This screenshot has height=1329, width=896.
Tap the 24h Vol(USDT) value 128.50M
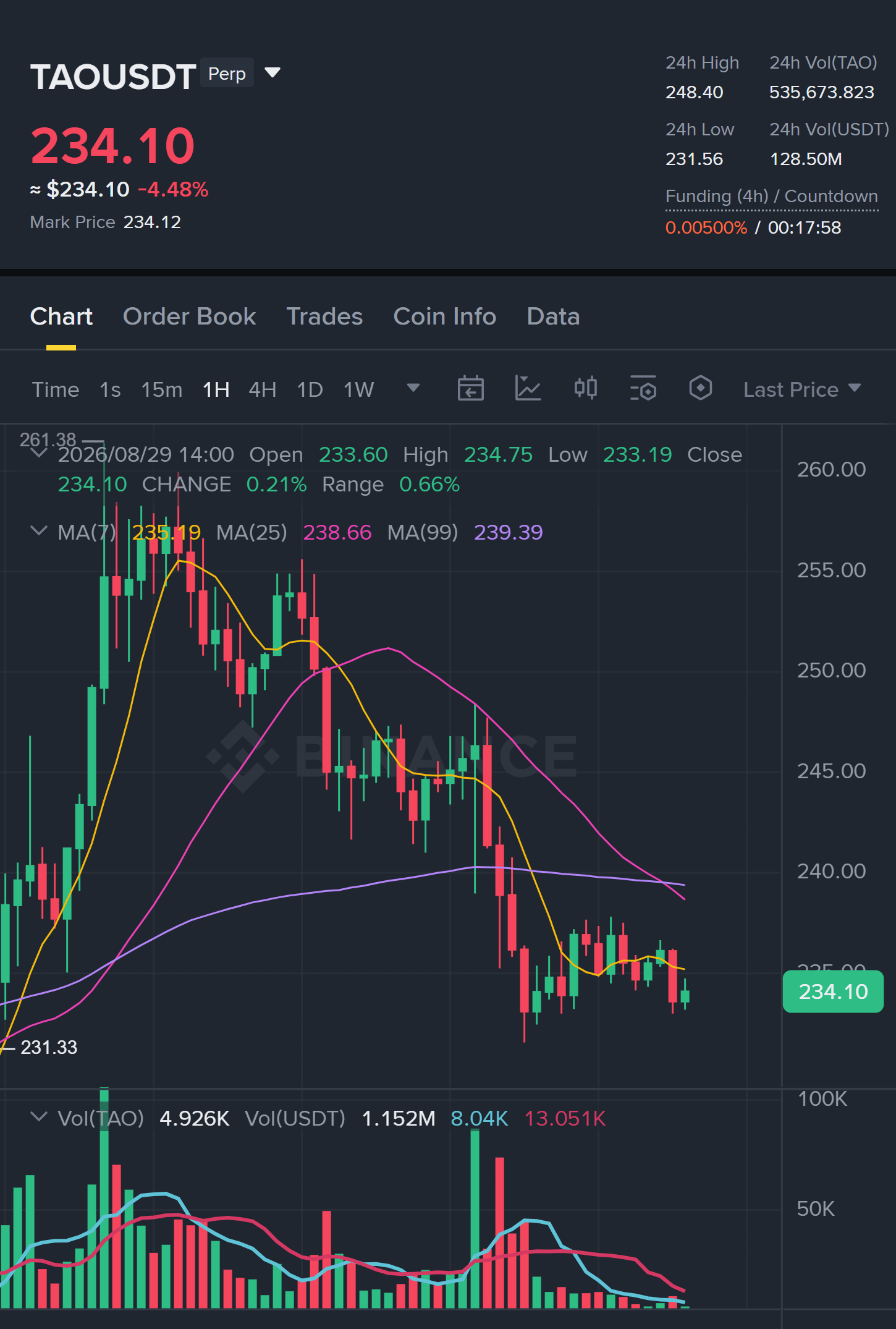click(806, 159)
